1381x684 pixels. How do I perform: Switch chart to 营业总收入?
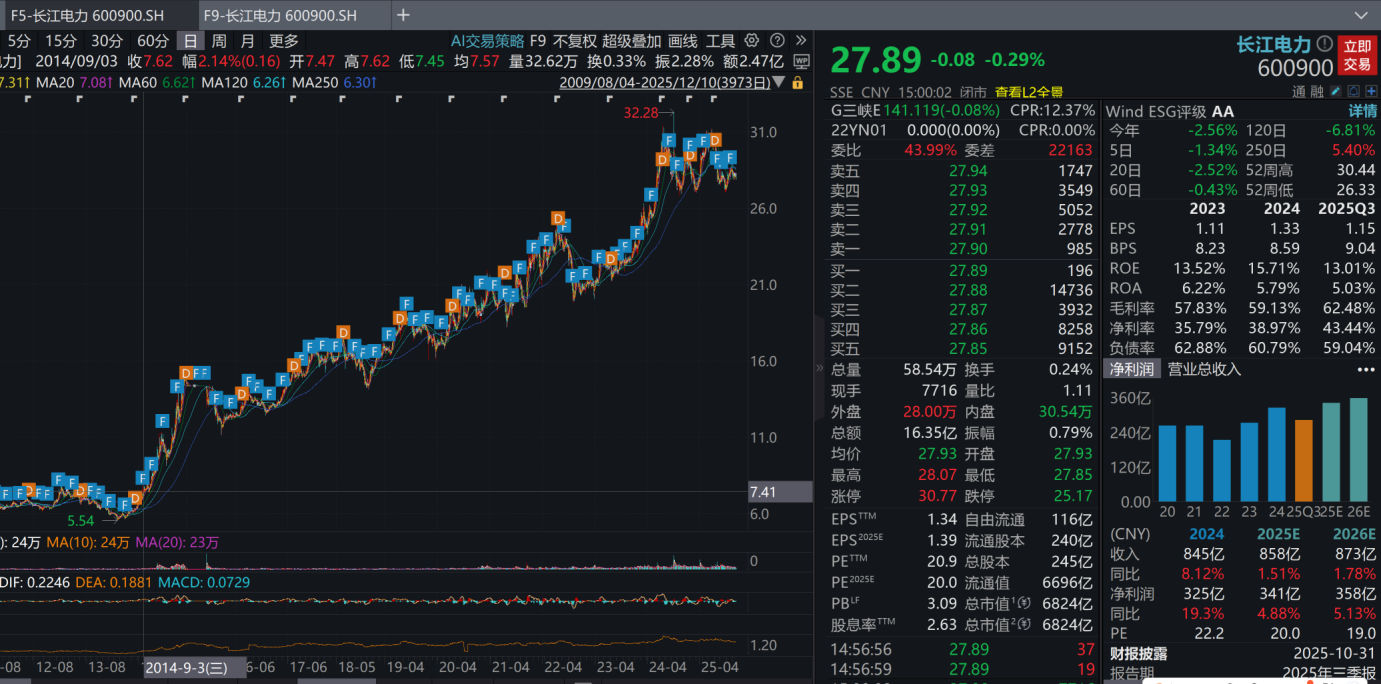pyautogui.click(x=1204, y=369)
